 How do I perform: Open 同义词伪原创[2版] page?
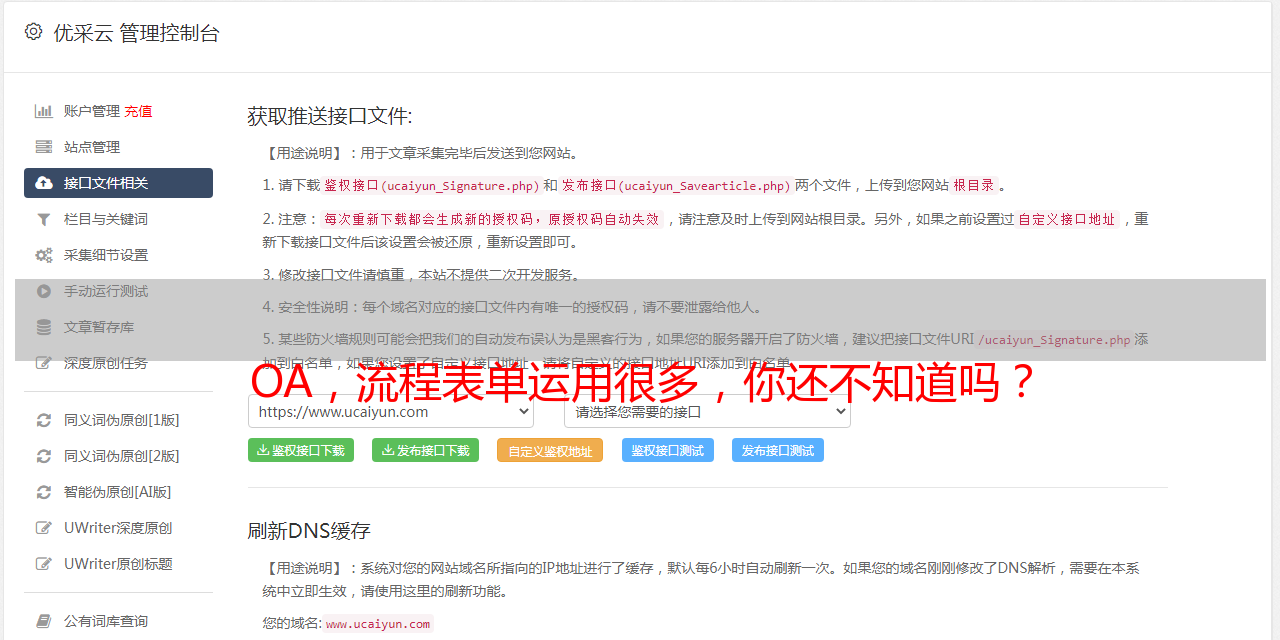coord(122,456)
